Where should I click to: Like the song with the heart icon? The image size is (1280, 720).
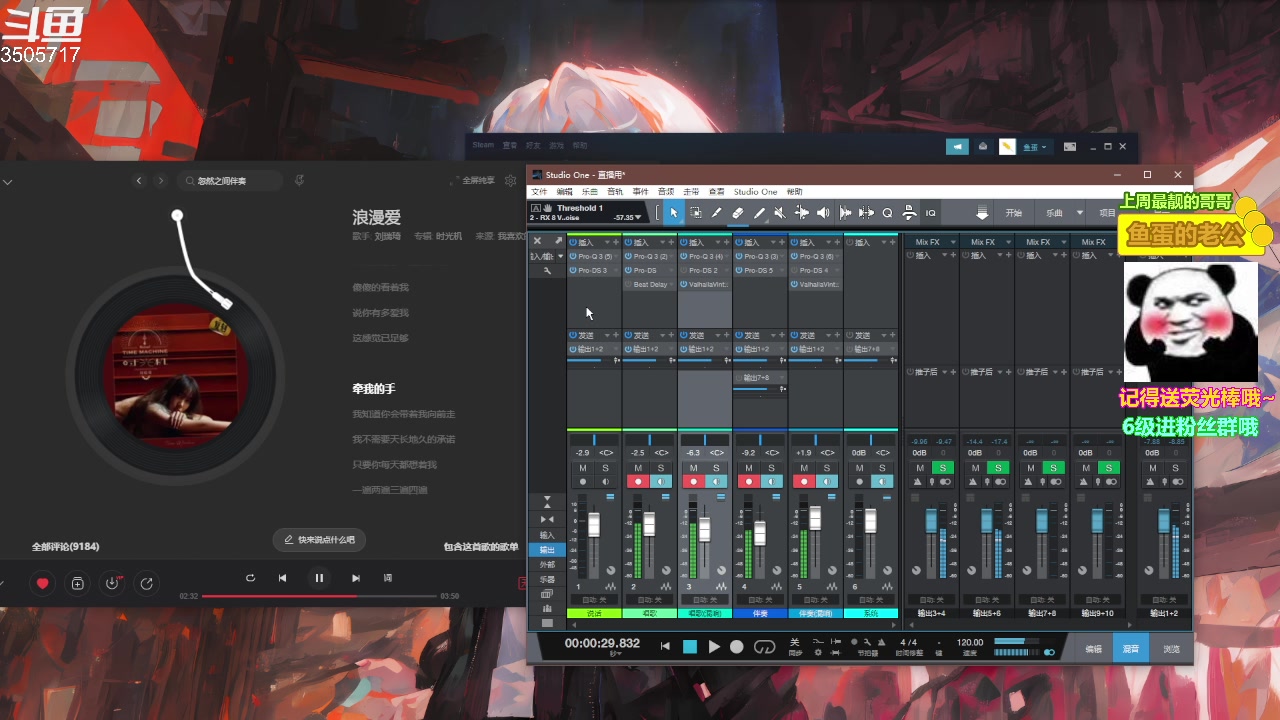42,583
